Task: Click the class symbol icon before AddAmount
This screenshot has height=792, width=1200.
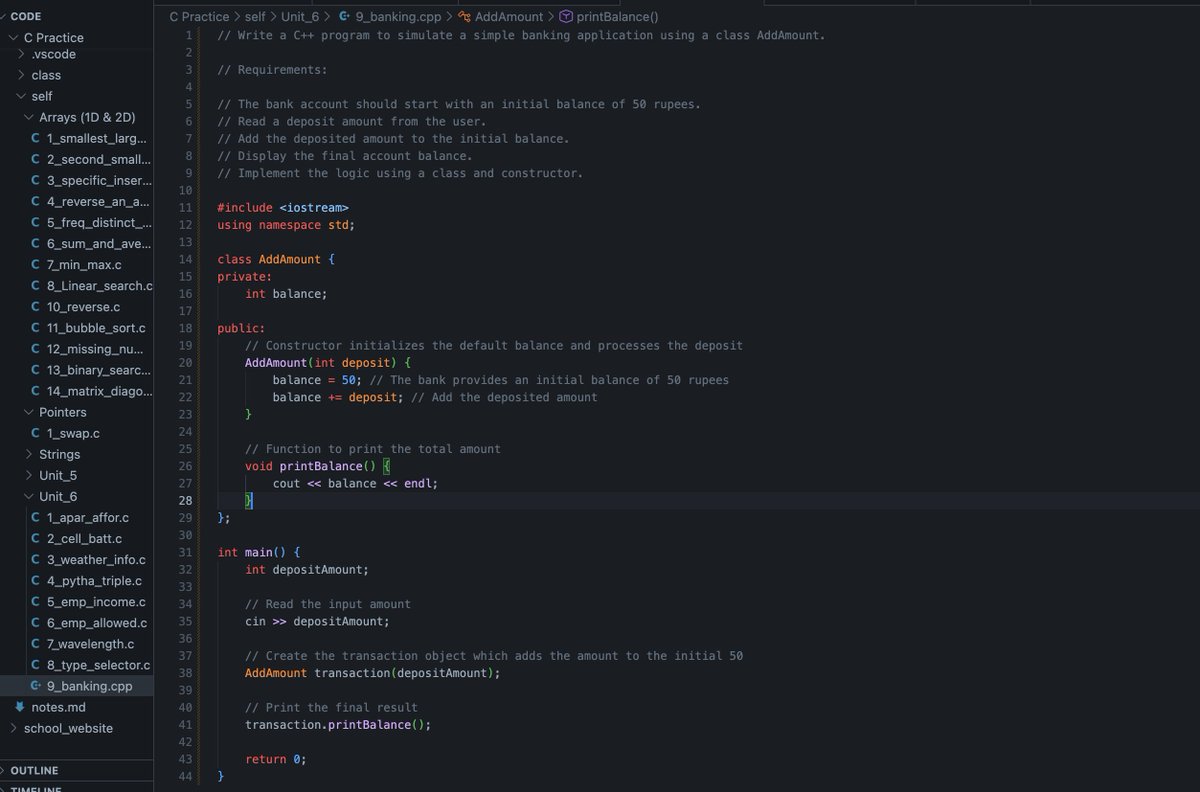Action: tap(464, 16)
